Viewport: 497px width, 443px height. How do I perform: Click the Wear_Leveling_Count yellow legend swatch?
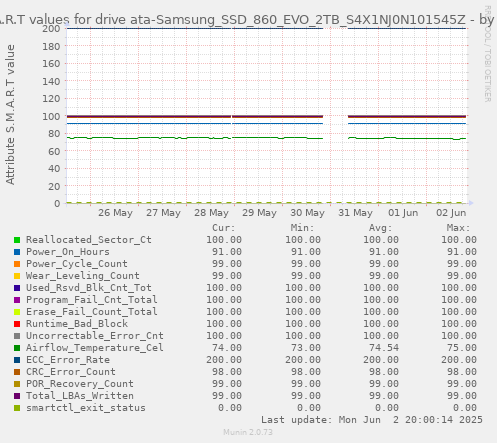coord(17,276)
